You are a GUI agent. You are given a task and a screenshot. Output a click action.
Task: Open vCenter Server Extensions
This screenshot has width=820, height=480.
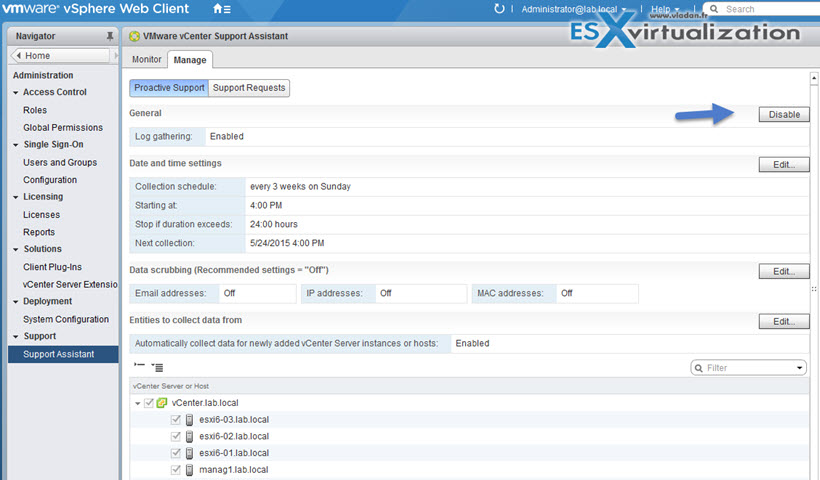coord(70,284)
